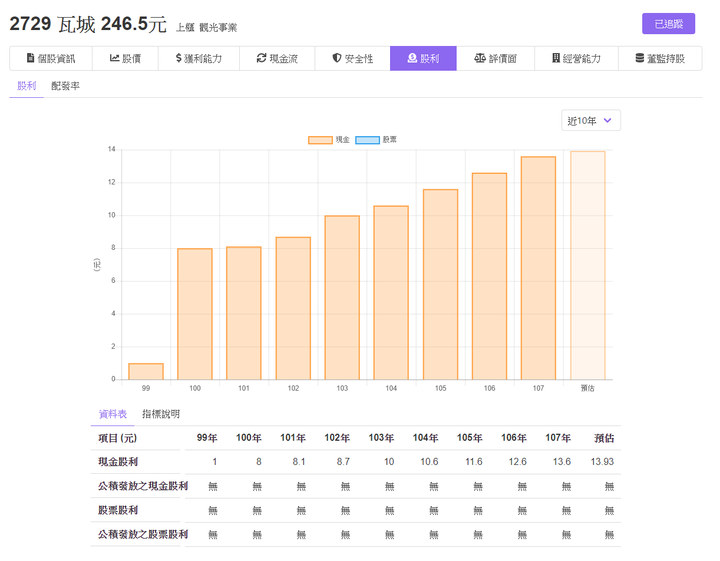The image size is (720, 561).
Task: Click the 預估 forecast bar in chart
Action: 588,265
